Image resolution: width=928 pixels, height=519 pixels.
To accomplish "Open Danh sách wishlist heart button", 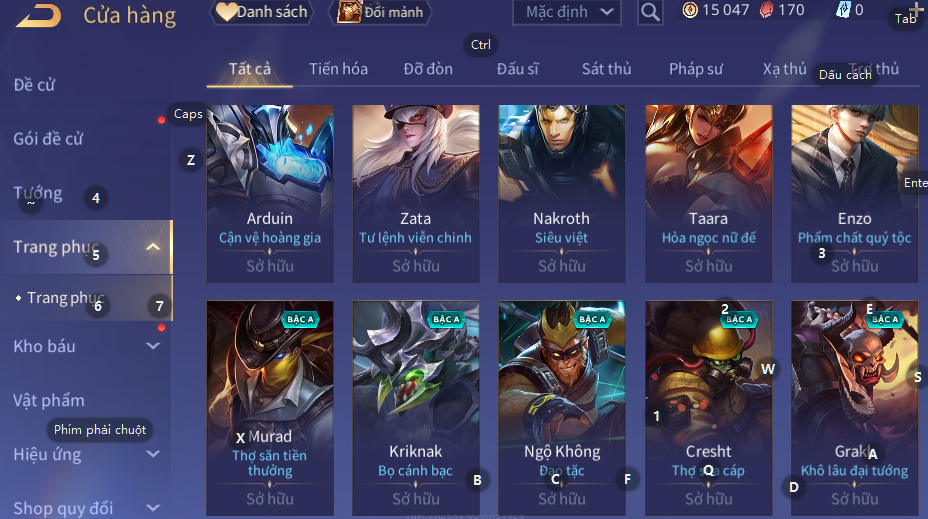I will coord(262,12).
